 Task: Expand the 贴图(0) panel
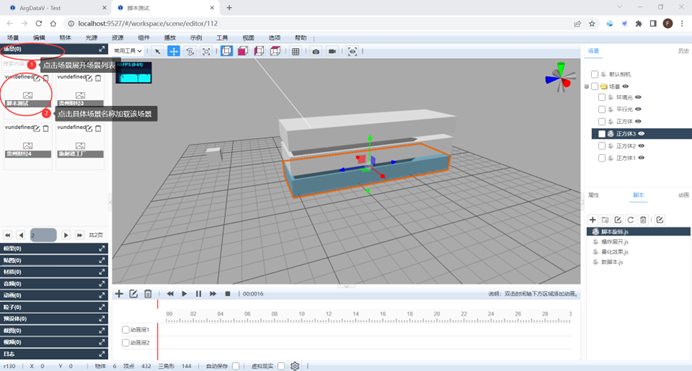102,260
